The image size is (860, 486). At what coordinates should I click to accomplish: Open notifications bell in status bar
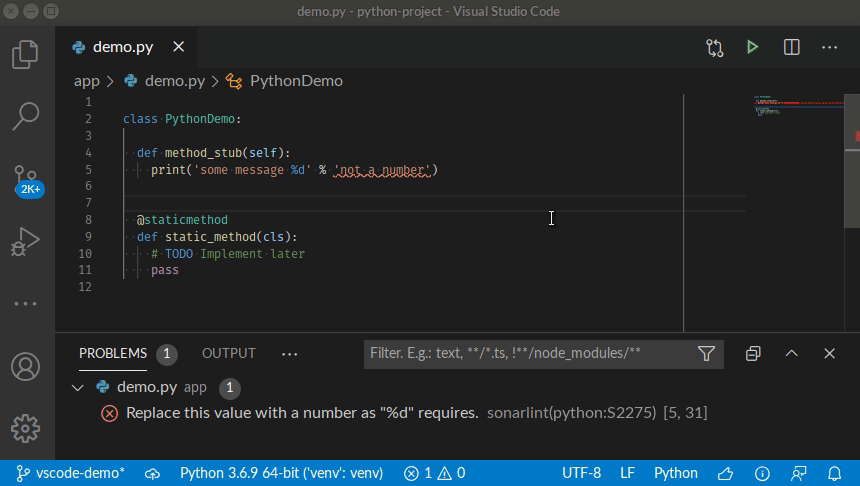tap(834, 473)
